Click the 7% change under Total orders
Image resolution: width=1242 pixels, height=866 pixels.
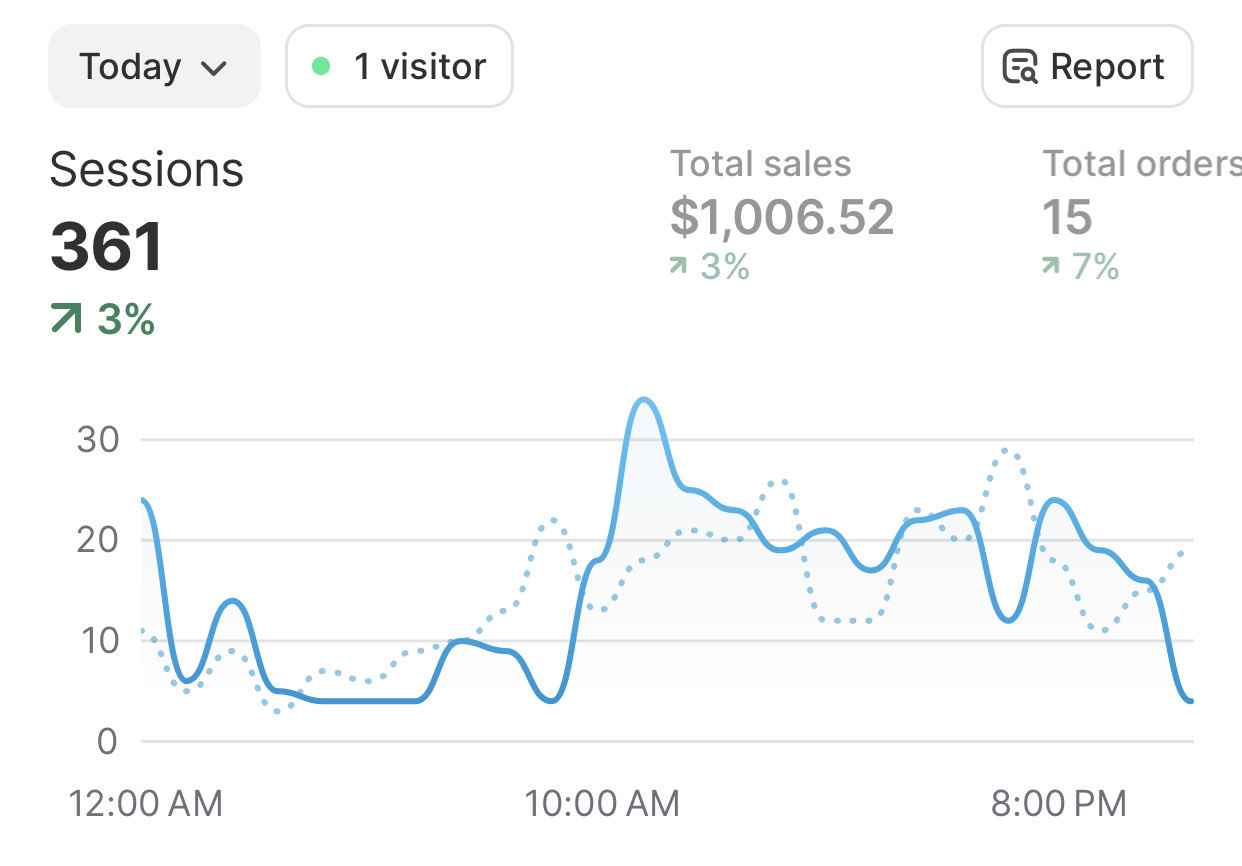[x=1095, y=266]
